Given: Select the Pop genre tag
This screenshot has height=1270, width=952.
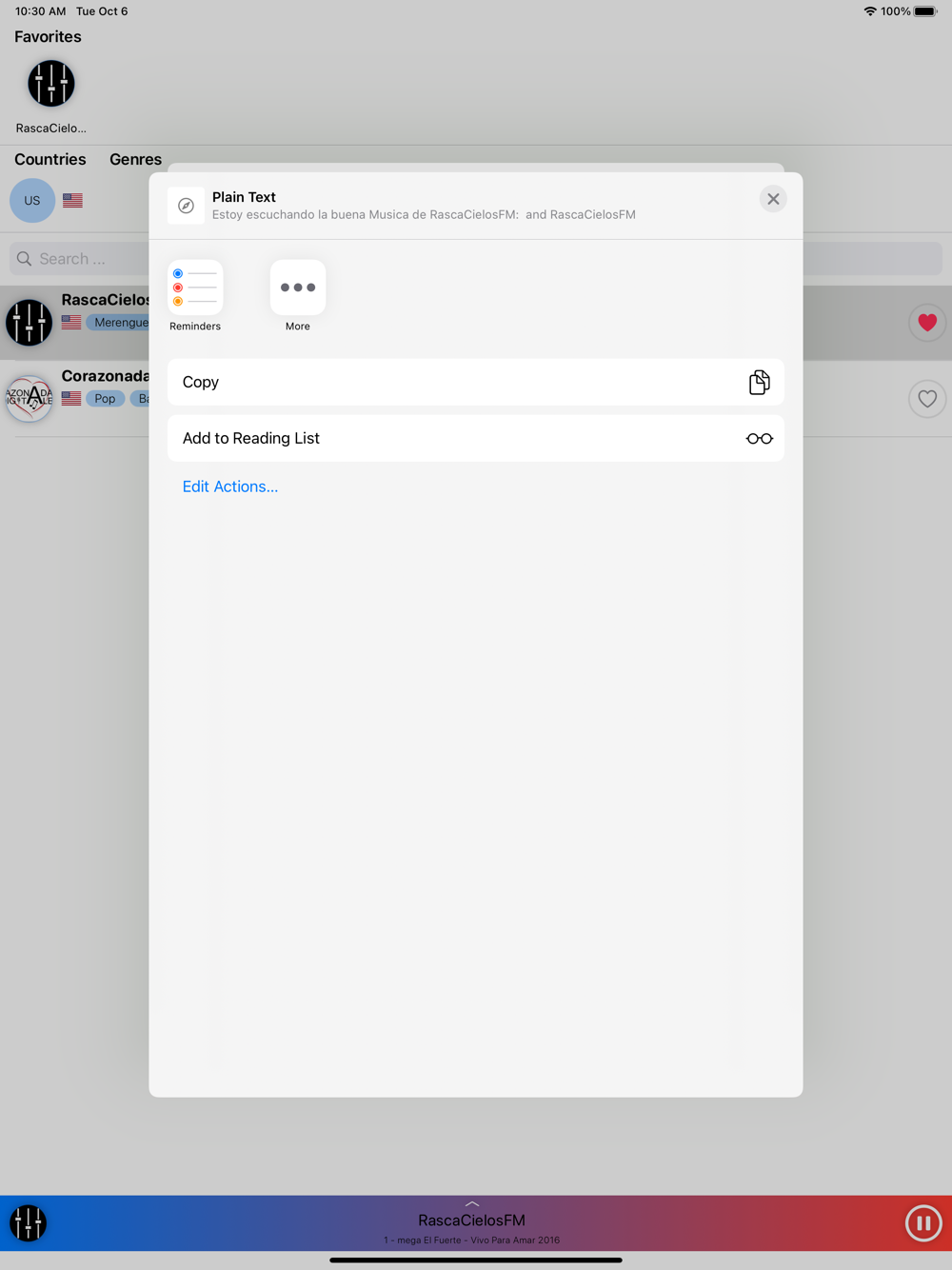Looking at the screenshot, I should (105, 399).
